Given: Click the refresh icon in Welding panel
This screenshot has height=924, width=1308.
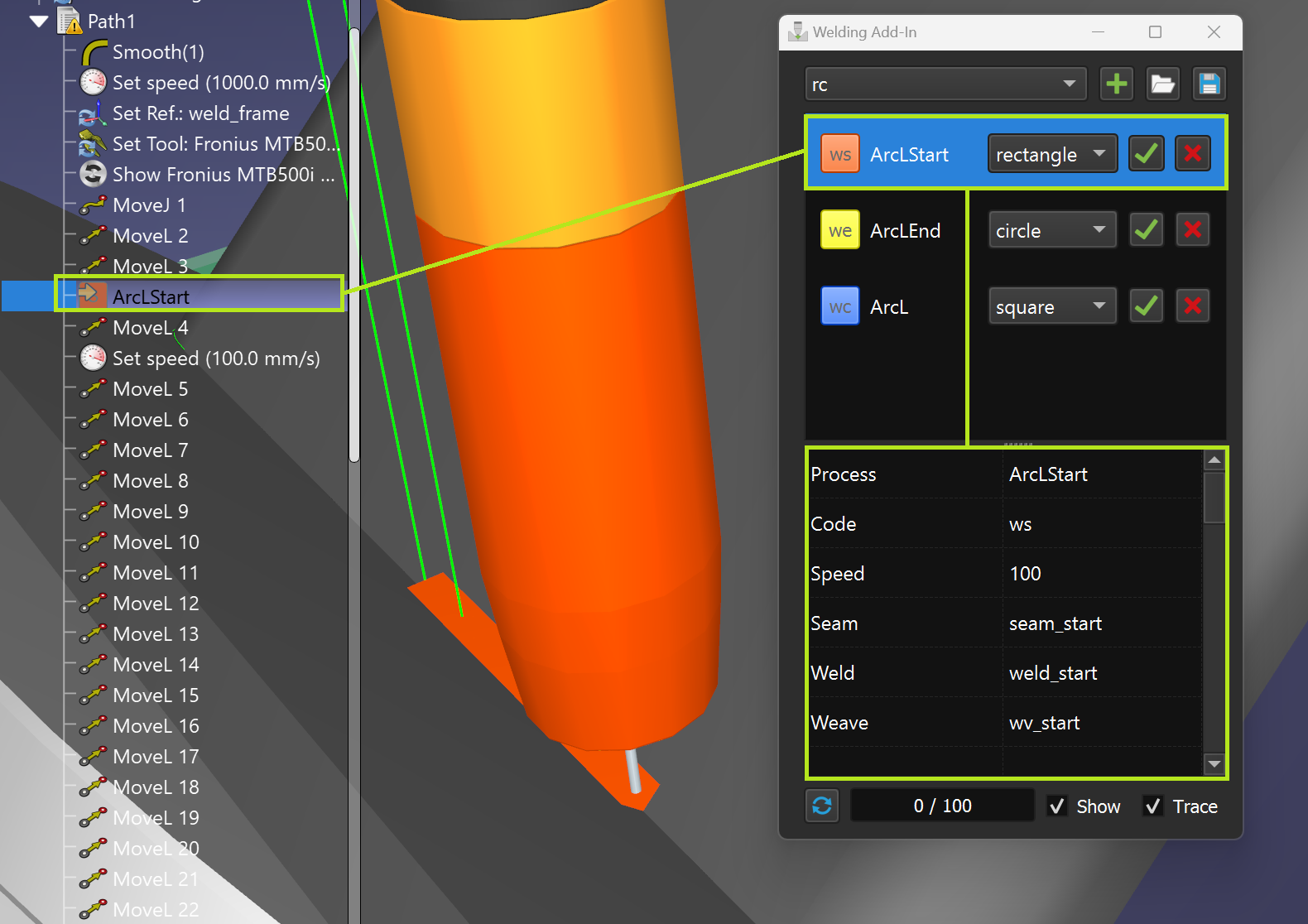Looking at the screenshot, I should [x=822, y=806].
